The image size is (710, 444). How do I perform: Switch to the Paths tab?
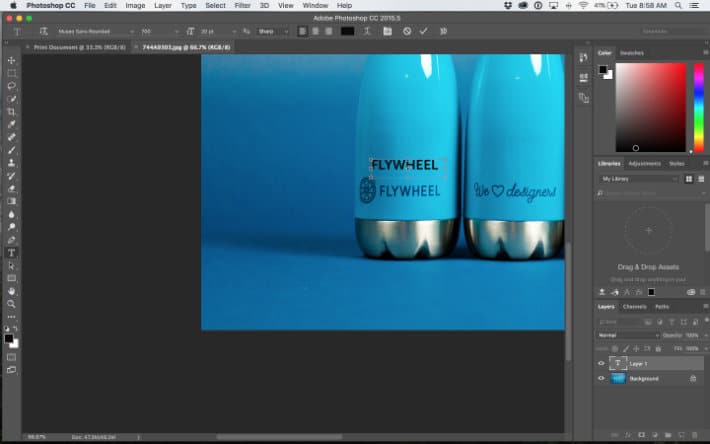(x=662, y=306)
